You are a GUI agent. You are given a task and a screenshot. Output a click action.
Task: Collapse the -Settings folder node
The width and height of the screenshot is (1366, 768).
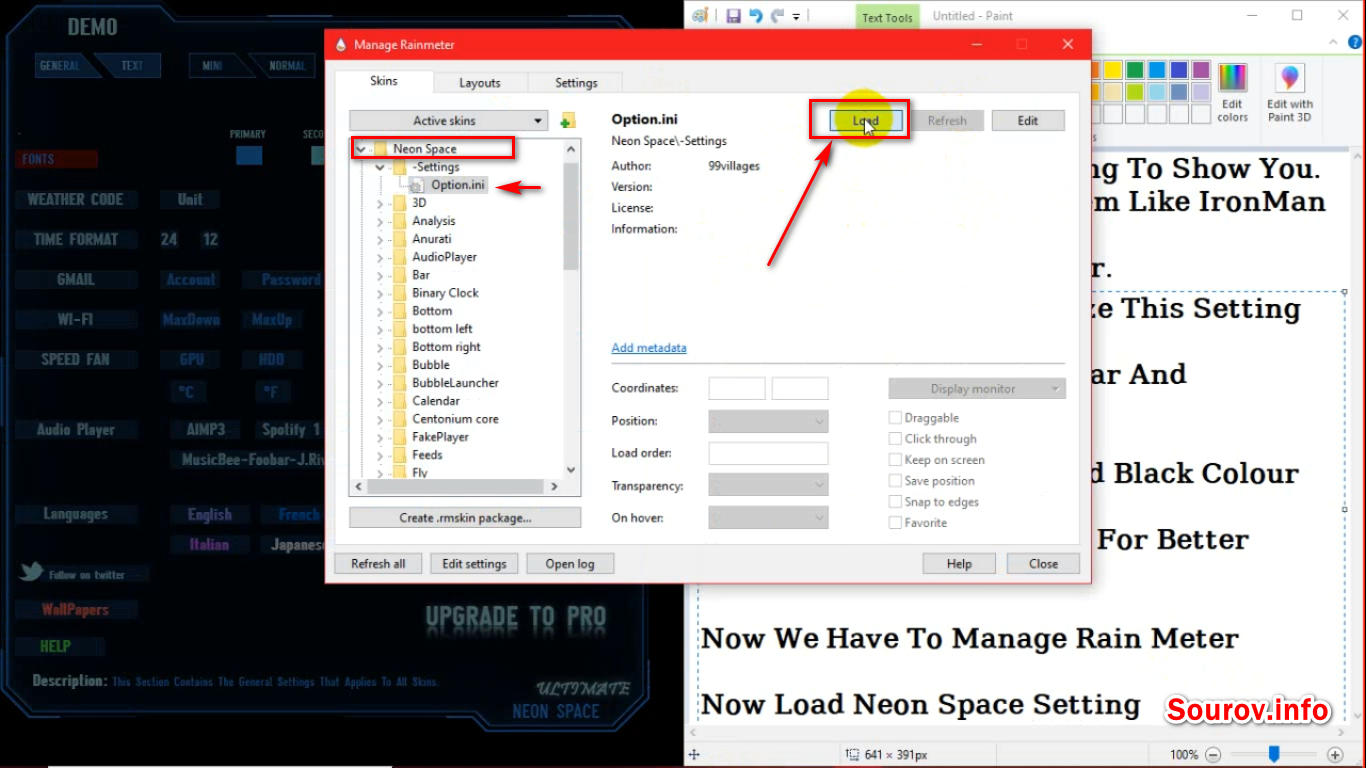click(x=380, y=167)
